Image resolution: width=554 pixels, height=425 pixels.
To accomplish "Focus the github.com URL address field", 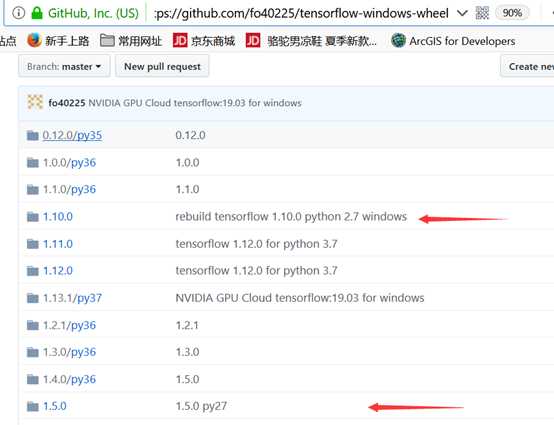I will pyautogui.click(x=301, y=13).
